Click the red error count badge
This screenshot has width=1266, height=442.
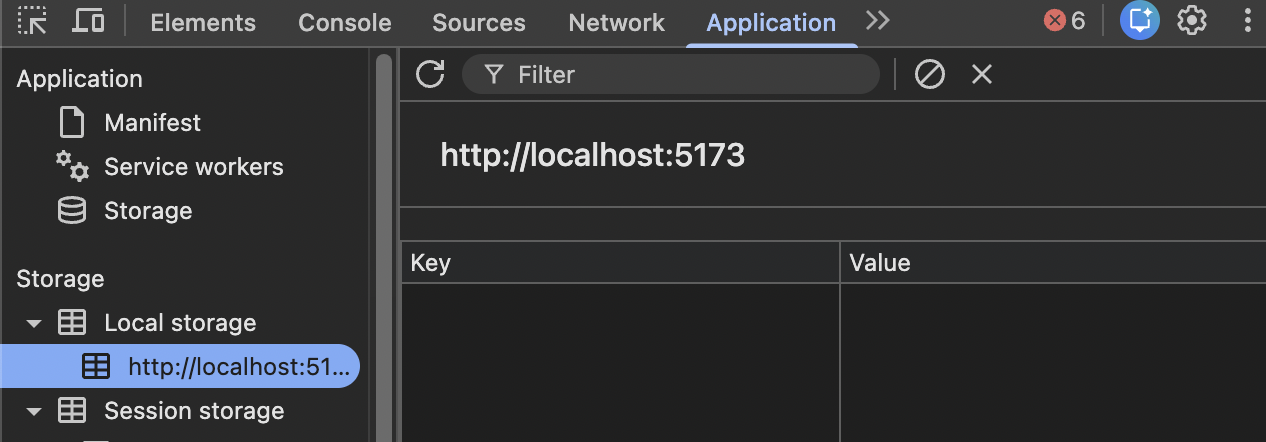pos(1064,21)
